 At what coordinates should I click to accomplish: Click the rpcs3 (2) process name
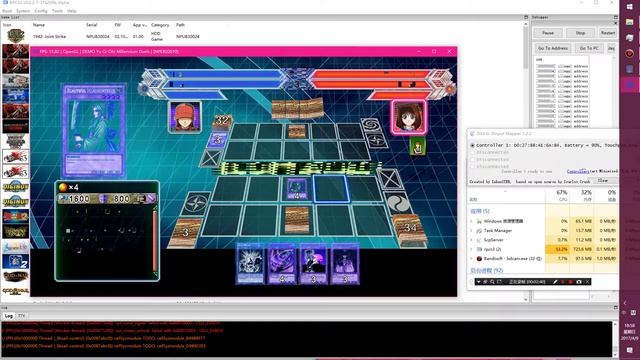click(x=493, y=249)
